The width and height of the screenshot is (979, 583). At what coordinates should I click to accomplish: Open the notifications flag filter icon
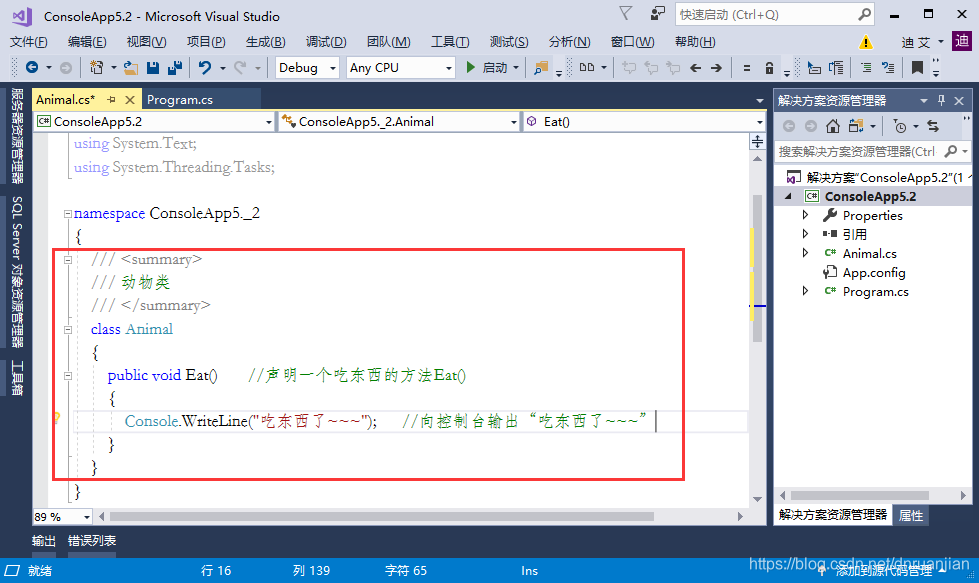[x=626, y=13]
